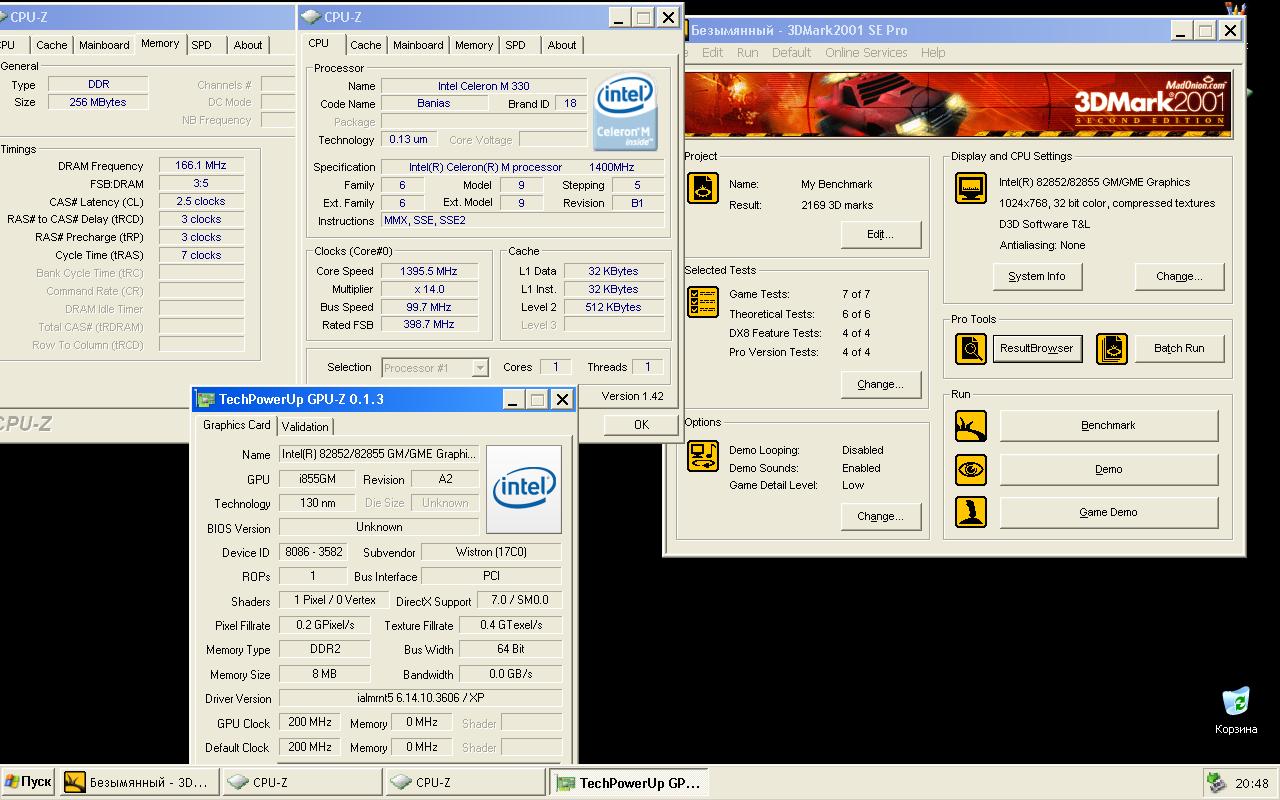Open the Edit menu in 3DMark
The image size is (1280, 800).
712,53
